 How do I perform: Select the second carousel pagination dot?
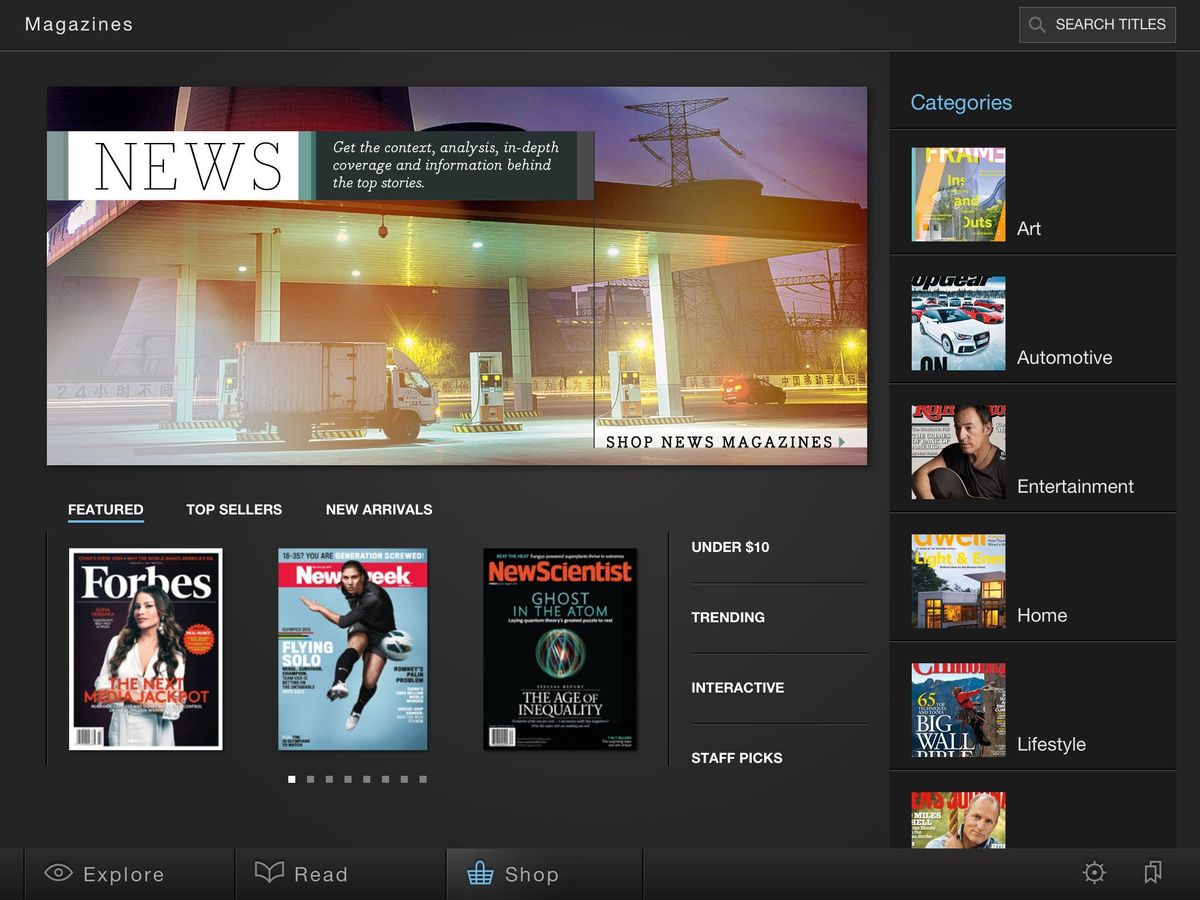point(311,778)
